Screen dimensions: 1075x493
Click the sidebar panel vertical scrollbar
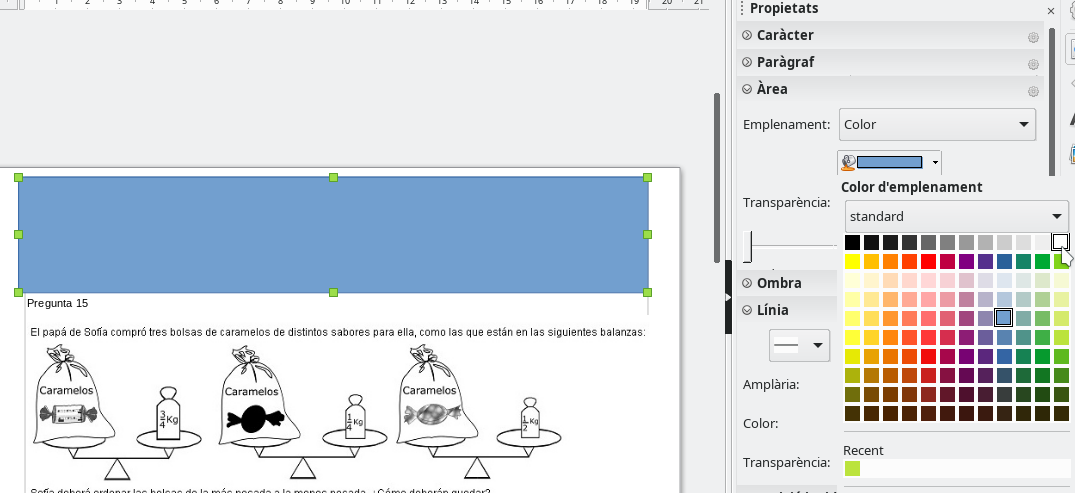pos(1050,101)
